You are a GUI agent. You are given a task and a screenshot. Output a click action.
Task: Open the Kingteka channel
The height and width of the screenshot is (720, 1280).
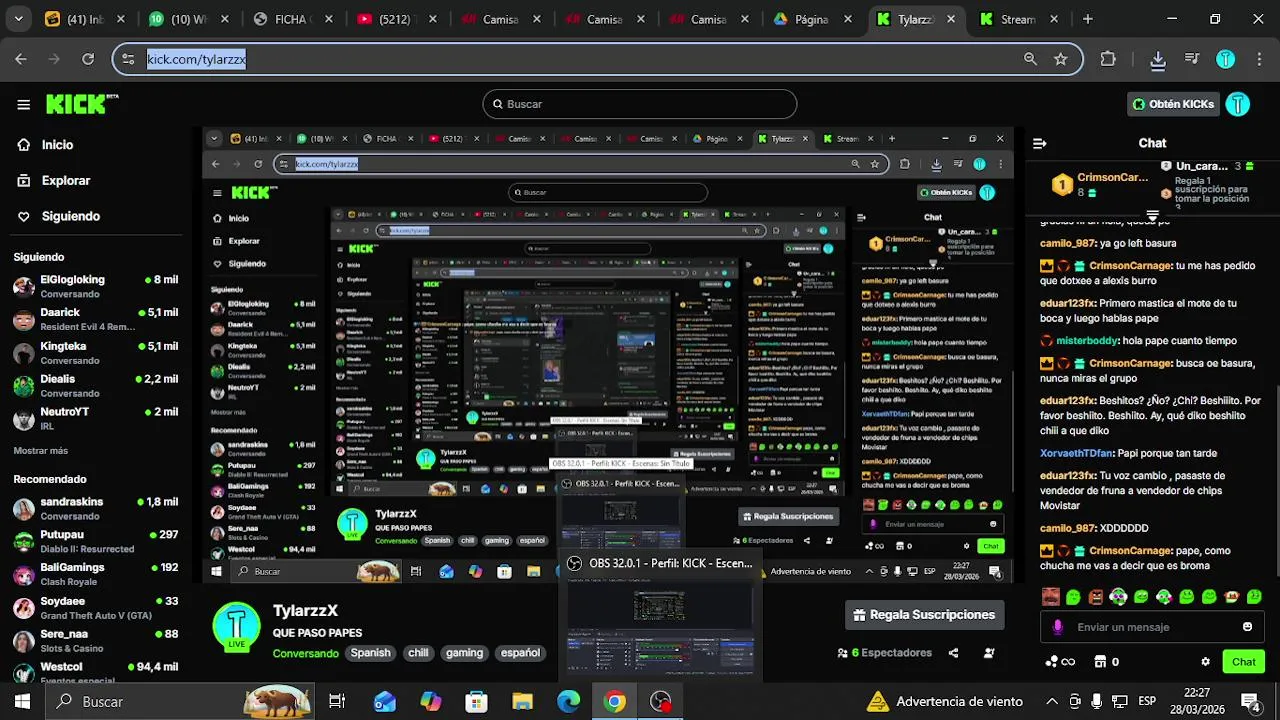[95, 353]
